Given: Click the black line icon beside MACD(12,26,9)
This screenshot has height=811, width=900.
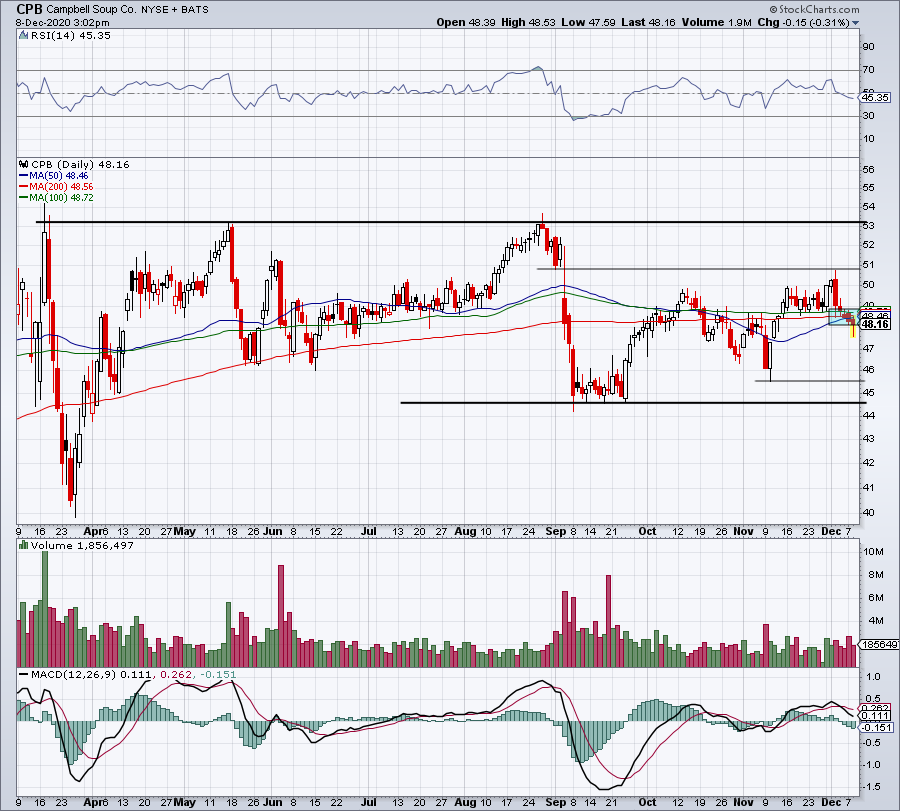Looking at the screenshot, I should pyautogui.click(x=24, y=674).
